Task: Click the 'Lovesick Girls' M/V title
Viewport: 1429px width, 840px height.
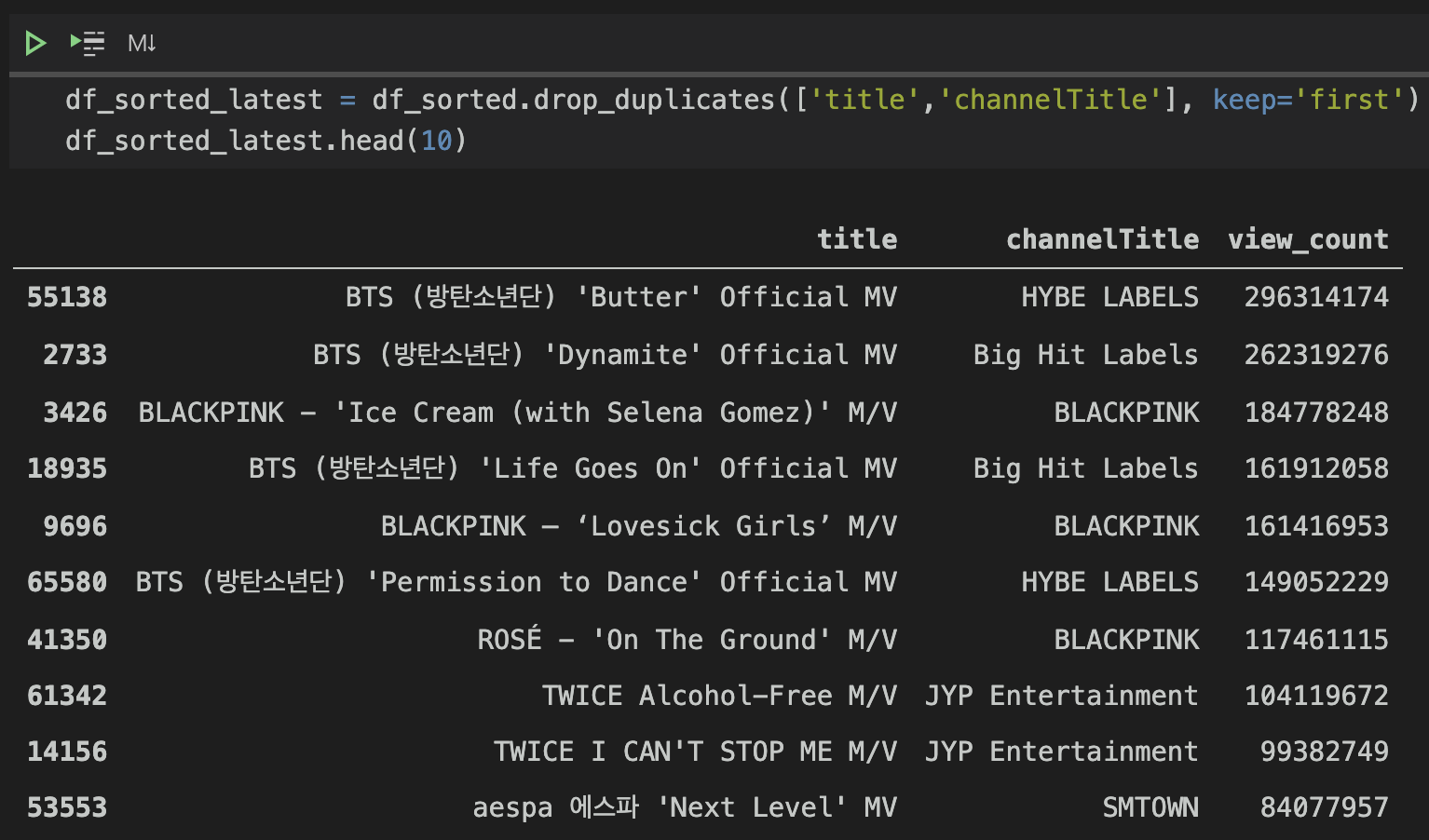Action: (x=639, y=526)
